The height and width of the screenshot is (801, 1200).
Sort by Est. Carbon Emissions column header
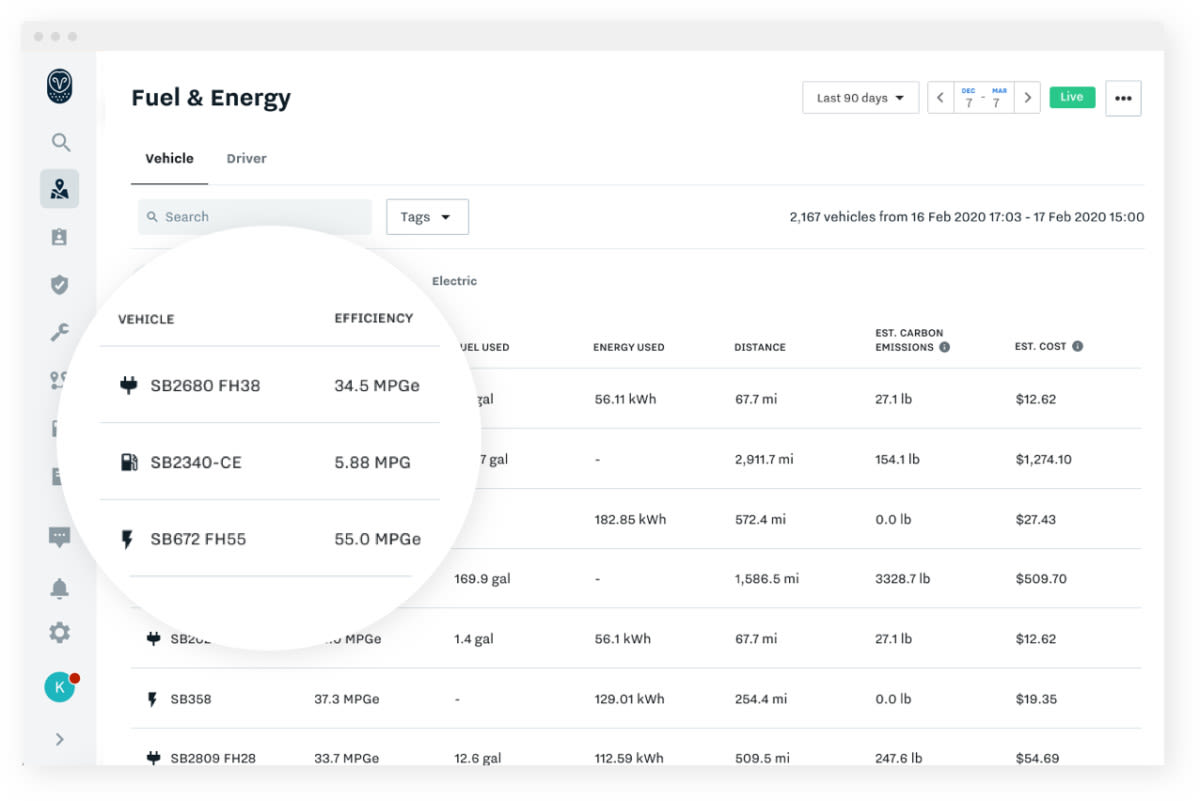coord(909,340)
